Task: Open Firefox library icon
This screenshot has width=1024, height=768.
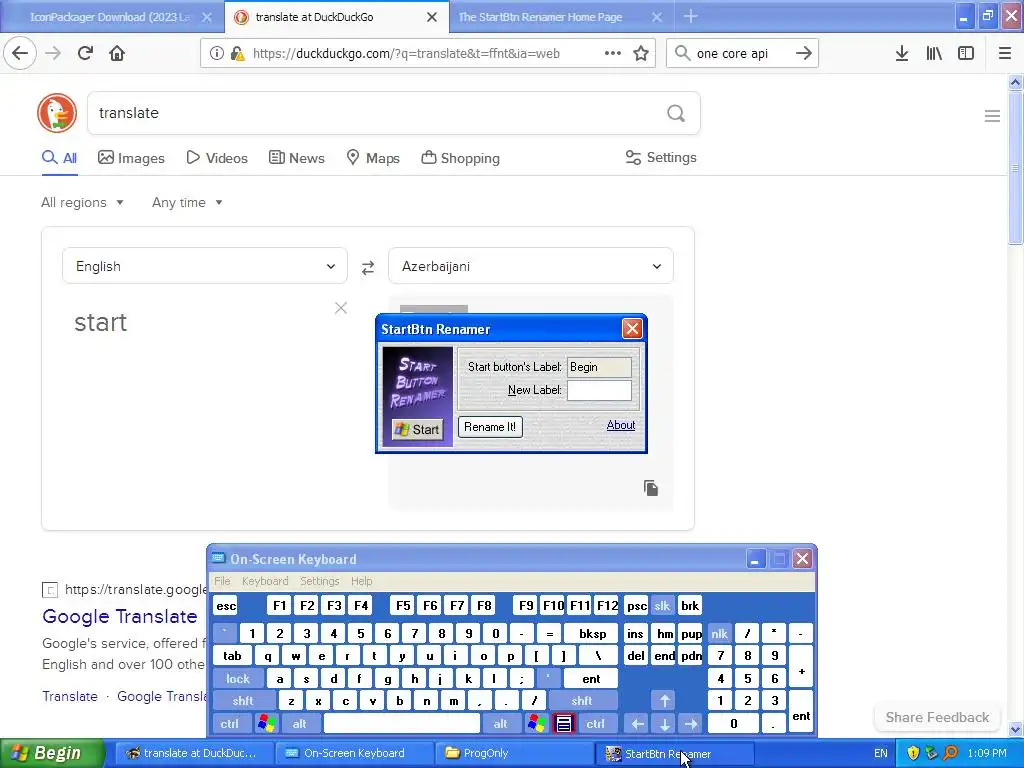Action: [934, 54]
